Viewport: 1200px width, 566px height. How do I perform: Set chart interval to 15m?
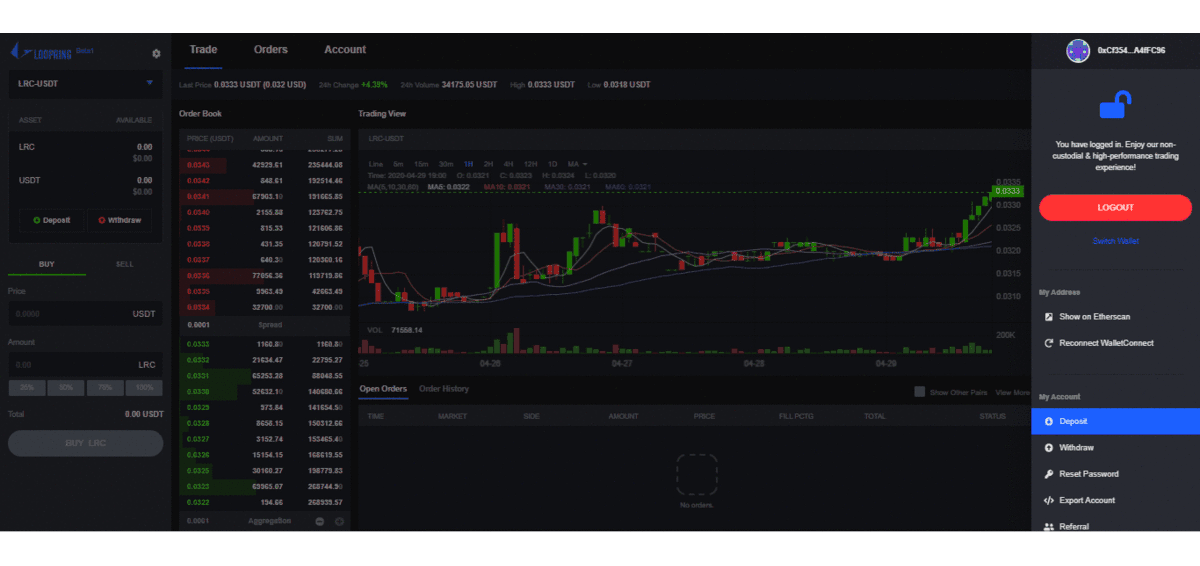pos(421,163)
